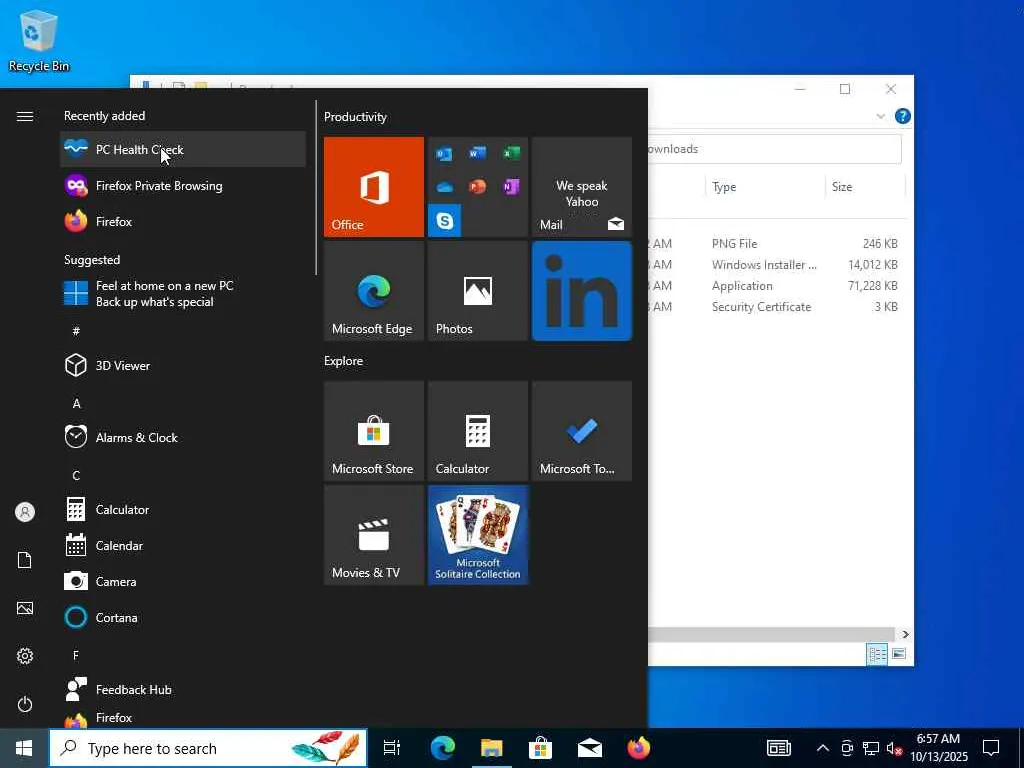Click the F letter group header
The height and width of the screenshot is (768, 1024).
pyautogui.click(x=76, y=655)
